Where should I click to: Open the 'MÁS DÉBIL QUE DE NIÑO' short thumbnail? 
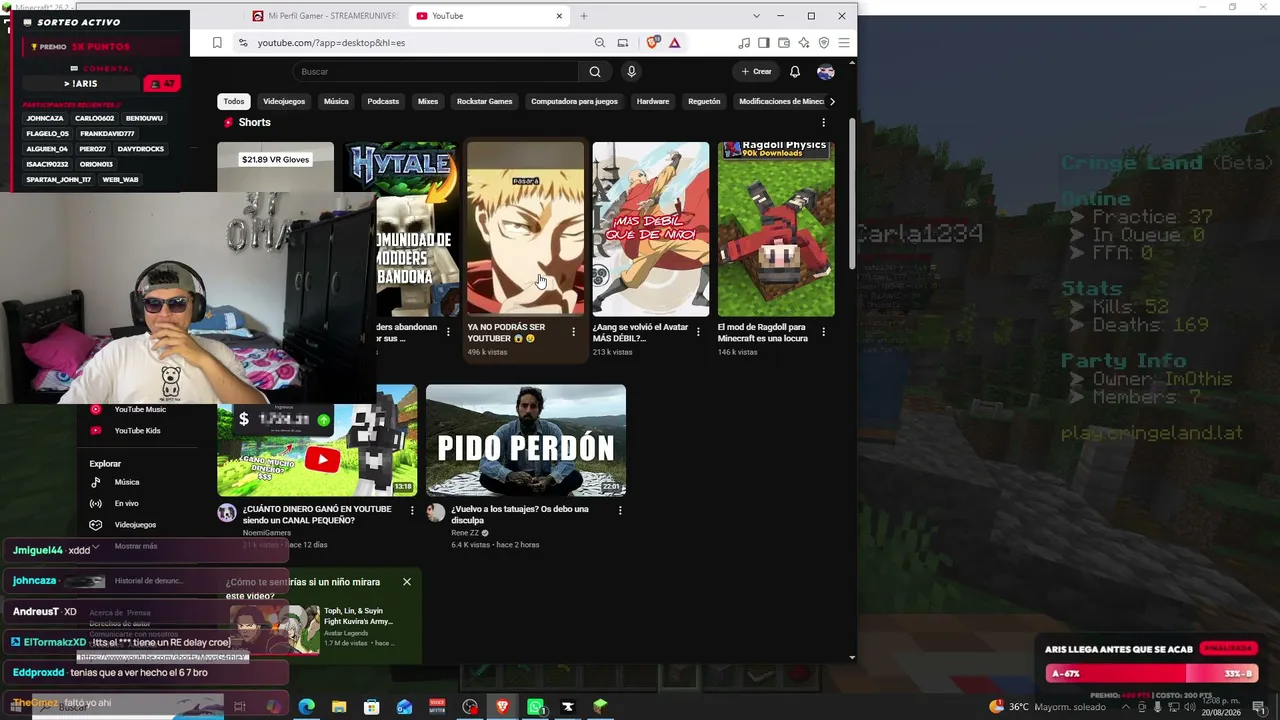pyautogui.click(x=651, y=229)
